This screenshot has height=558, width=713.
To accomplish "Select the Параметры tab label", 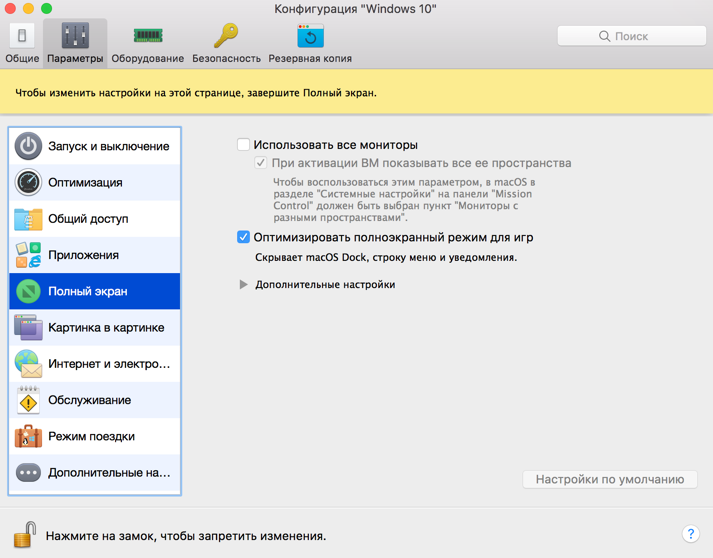I will tap(75, 59).
